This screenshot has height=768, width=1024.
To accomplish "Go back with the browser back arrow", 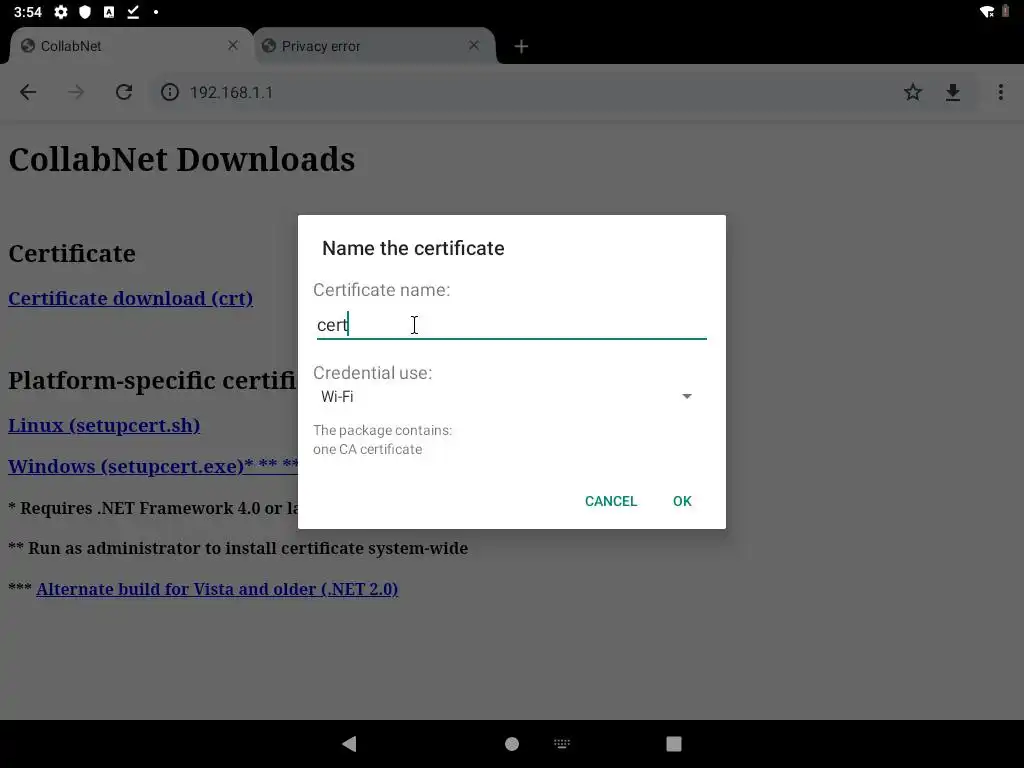I will tap(28, 92).
